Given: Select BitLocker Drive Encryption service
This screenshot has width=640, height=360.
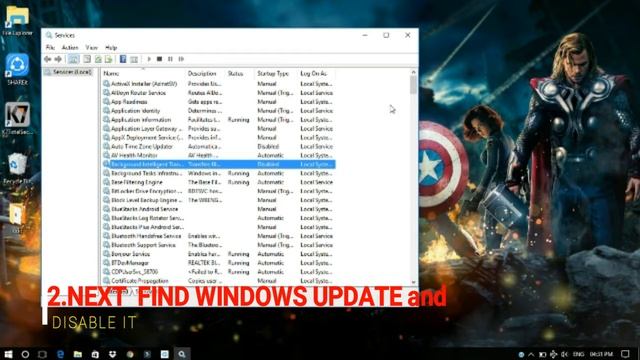Looking at the screenshot, I should point(218,191).
